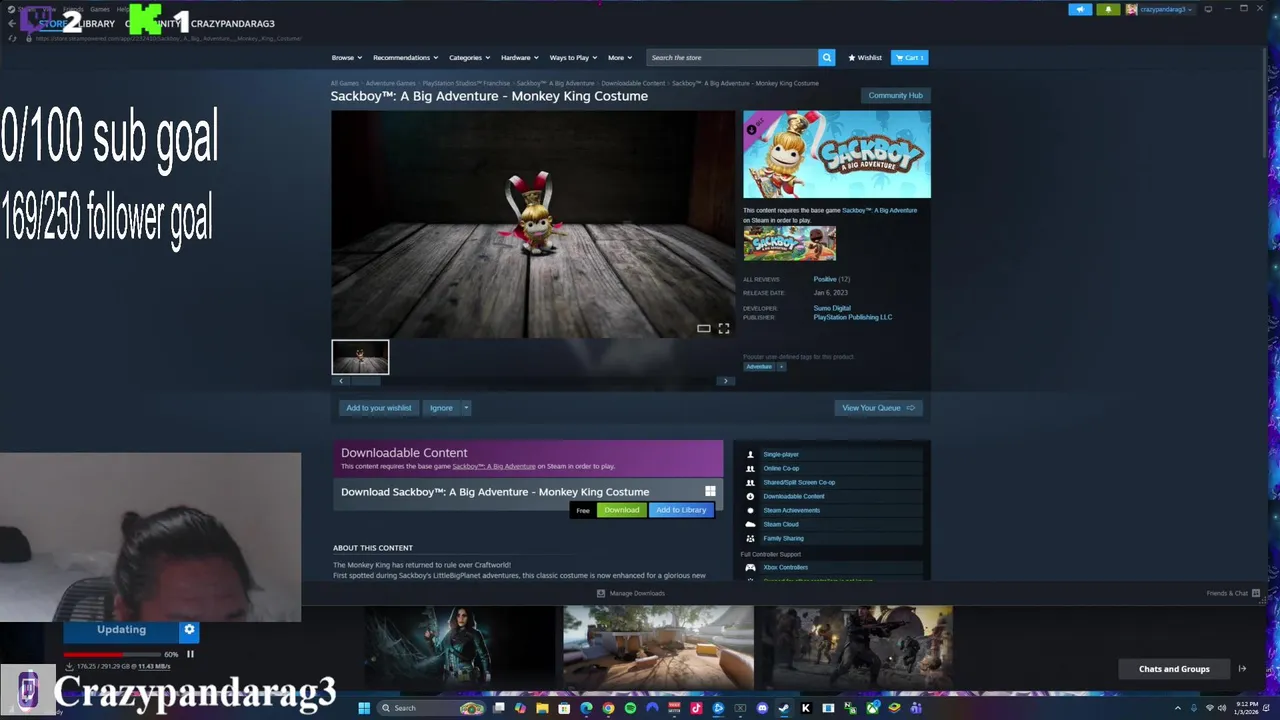Expand the Hardware menu
The width and height of the screenshot is (1280, 720).
519,57
